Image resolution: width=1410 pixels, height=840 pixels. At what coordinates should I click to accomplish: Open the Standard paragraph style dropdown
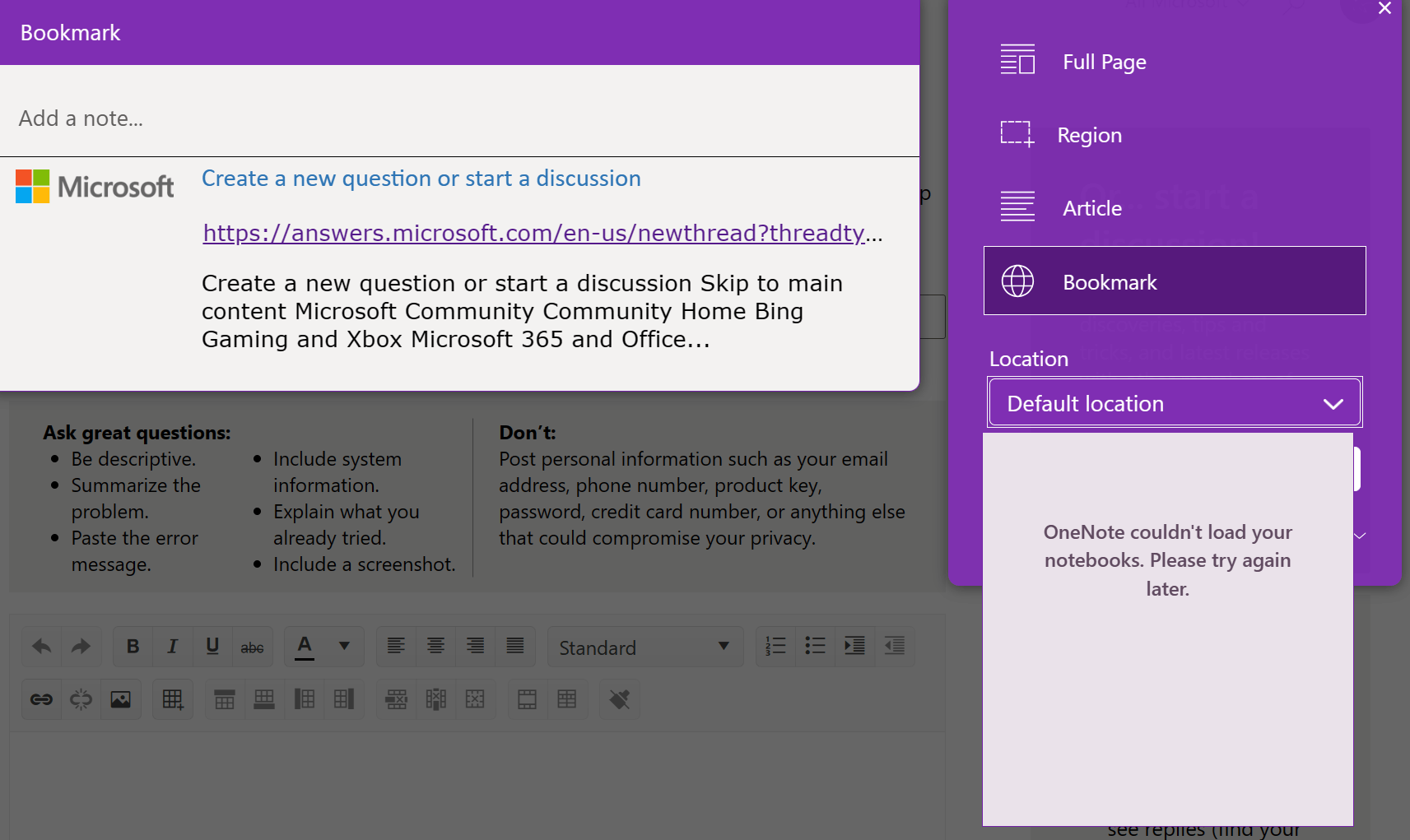[x=645, y=647]
